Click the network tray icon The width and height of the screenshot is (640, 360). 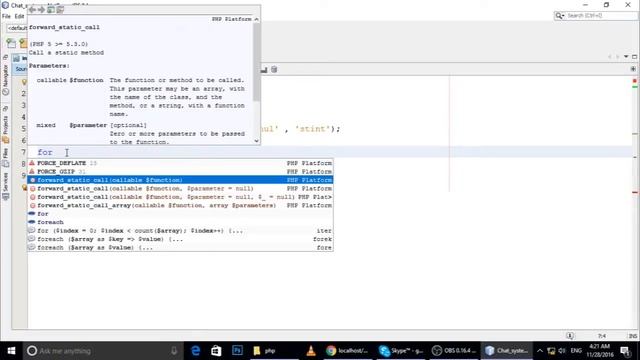[x=551, y=351]
